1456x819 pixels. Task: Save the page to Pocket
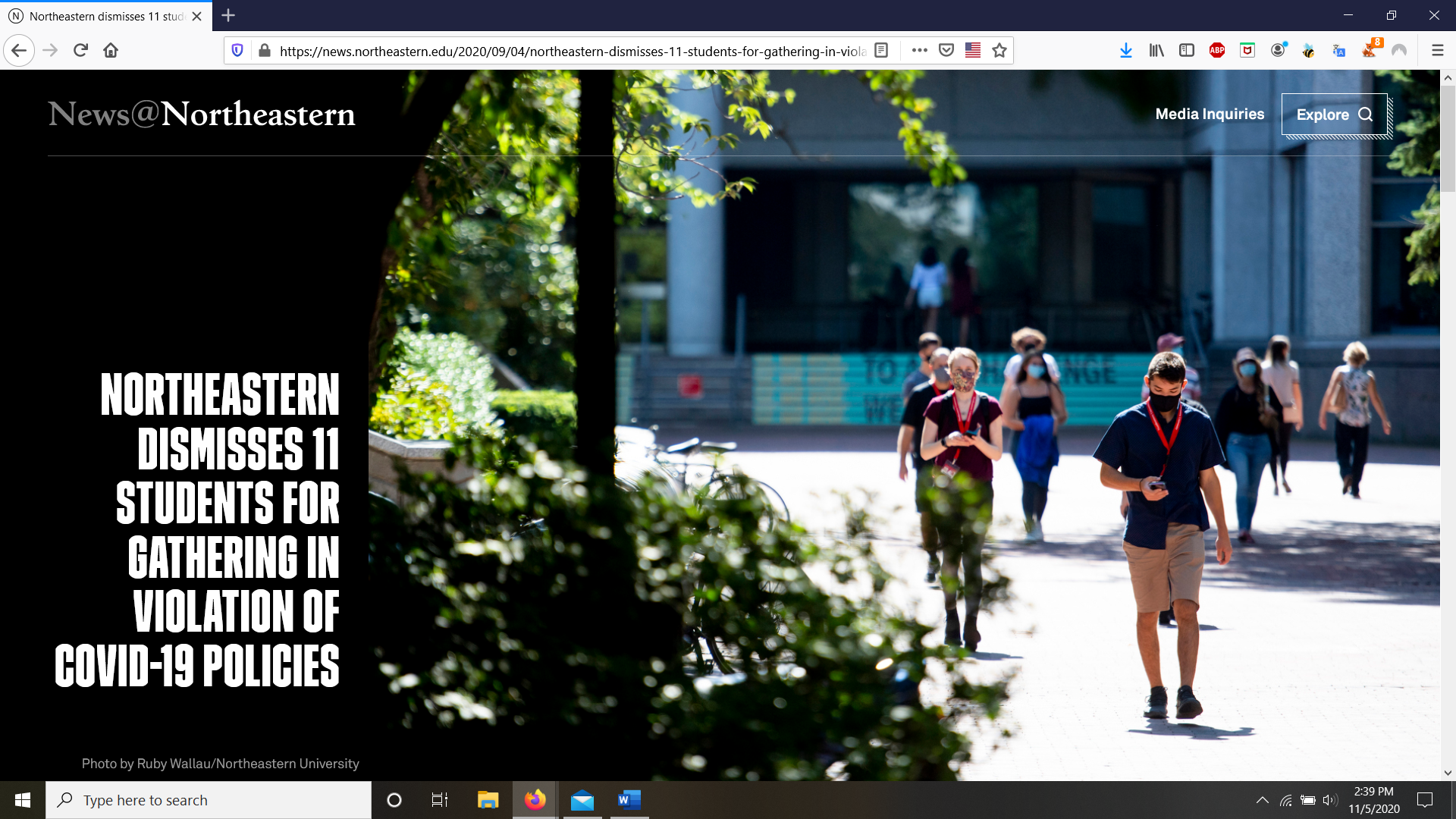pyautogui.click(x=946, y=51)
